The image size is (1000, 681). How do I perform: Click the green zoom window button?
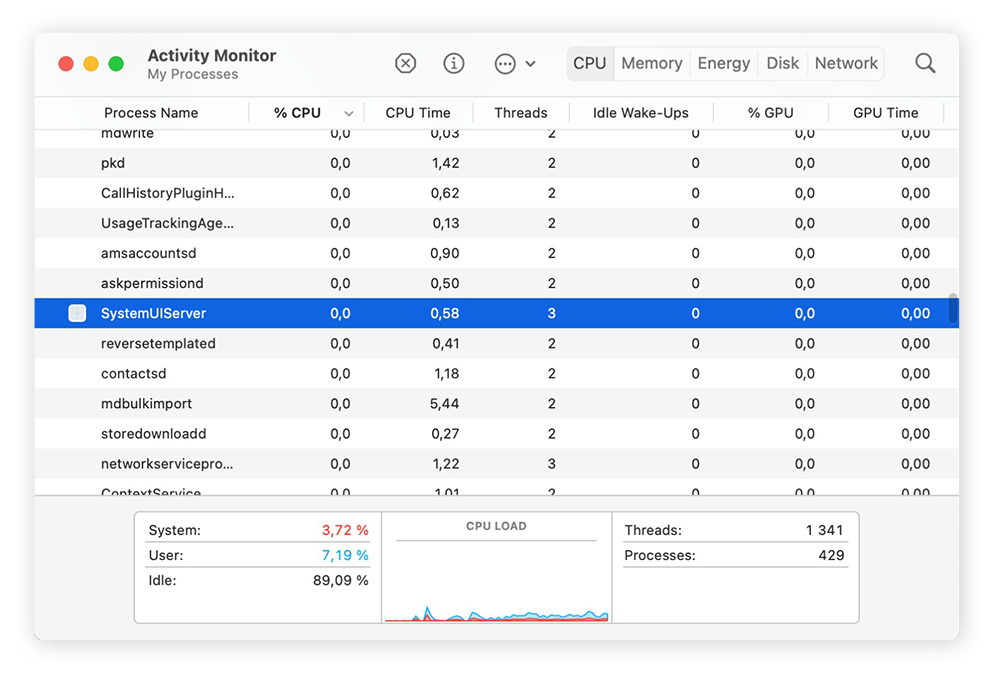click(116, 64)
